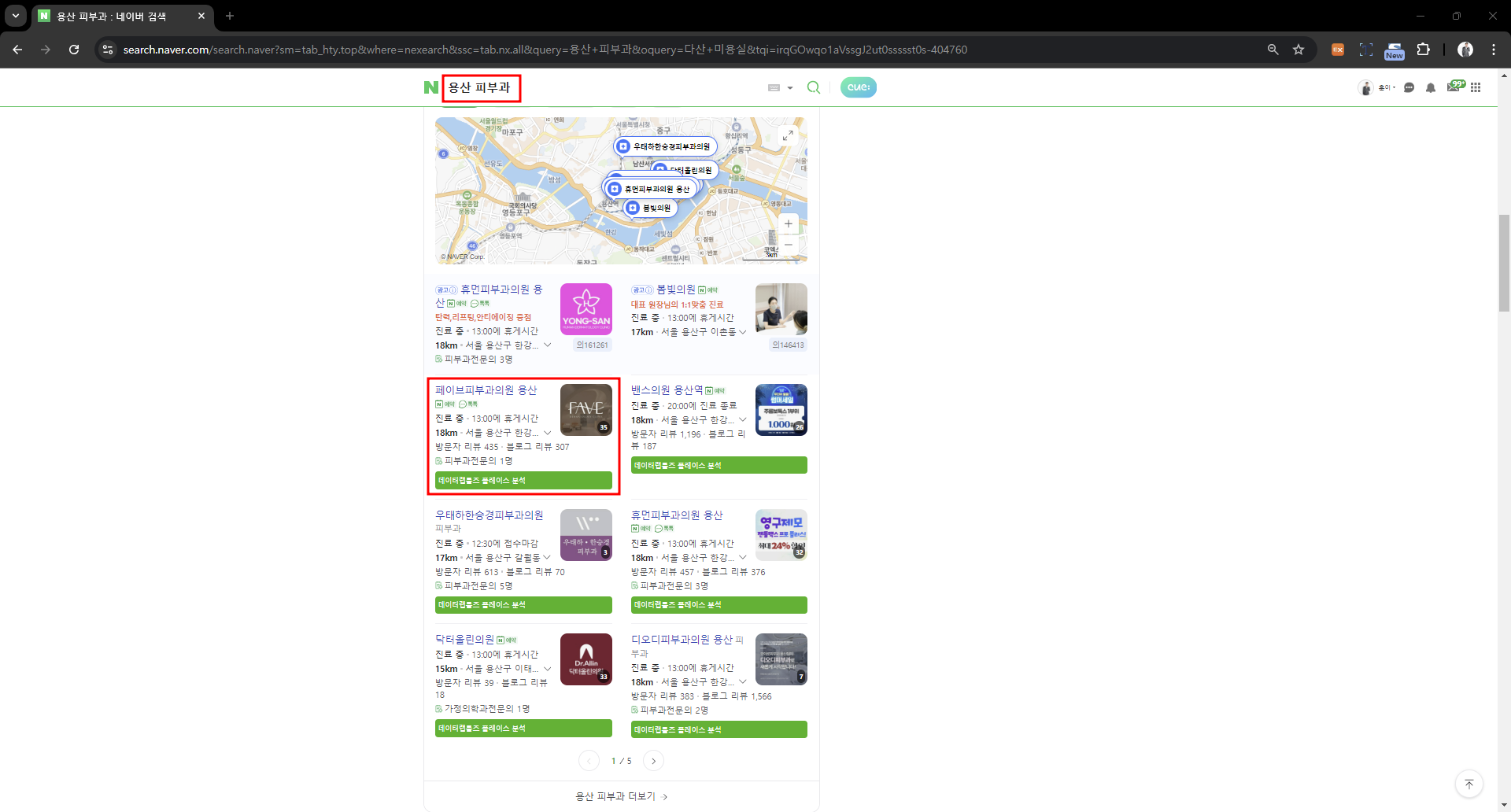The image size is (1511, 812).
Task: Open 페이브피부과의원 용산 listing title
Action: (x=486, y=390)
